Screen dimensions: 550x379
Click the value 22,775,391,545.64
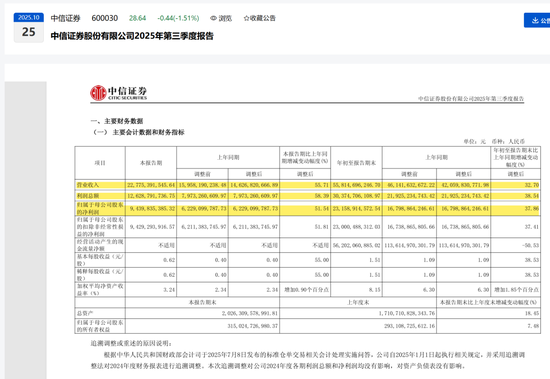pos(151,185)
